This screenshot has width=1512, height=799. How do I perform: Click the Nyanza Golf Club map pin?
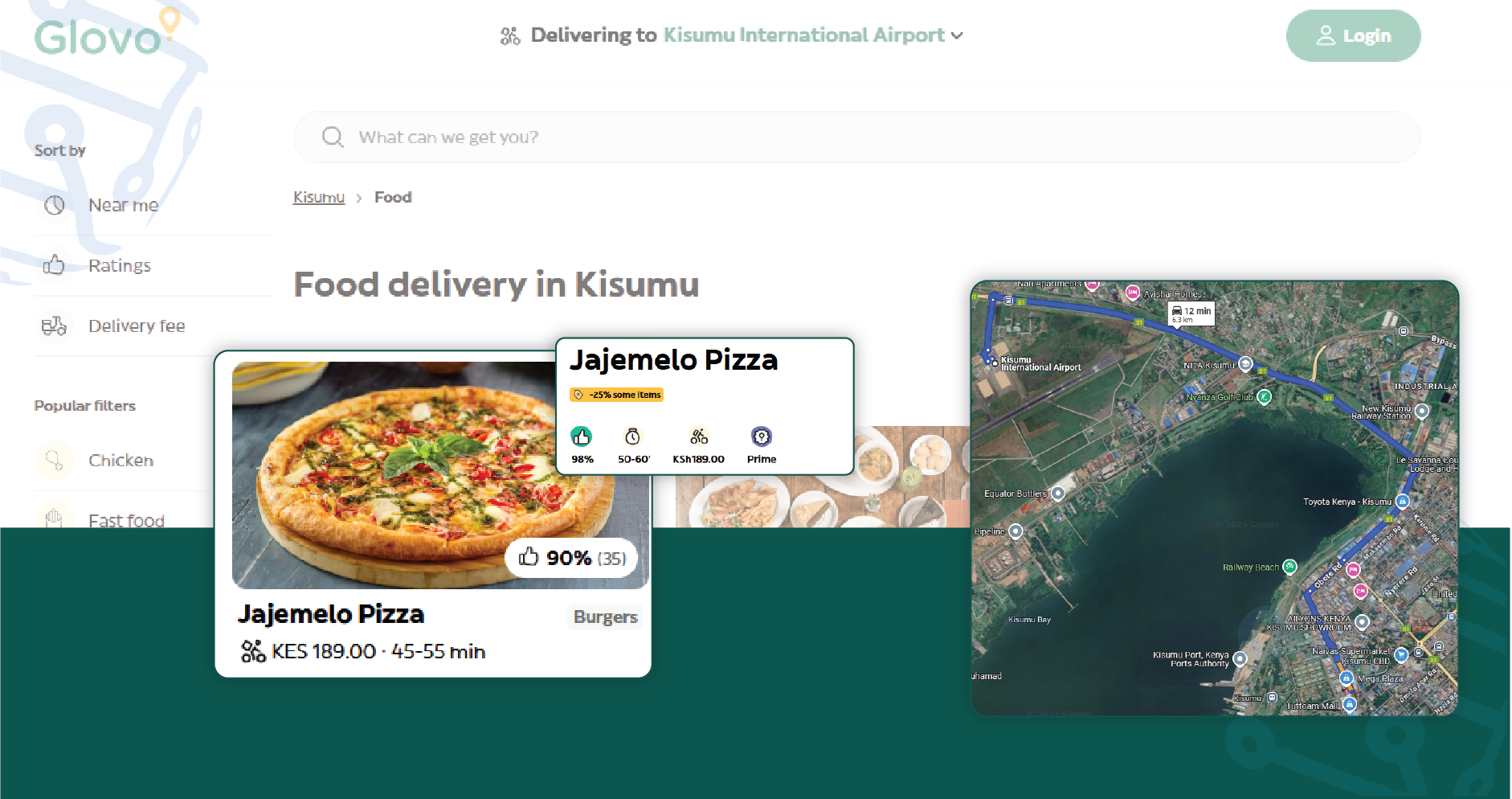click(1265, 396)
